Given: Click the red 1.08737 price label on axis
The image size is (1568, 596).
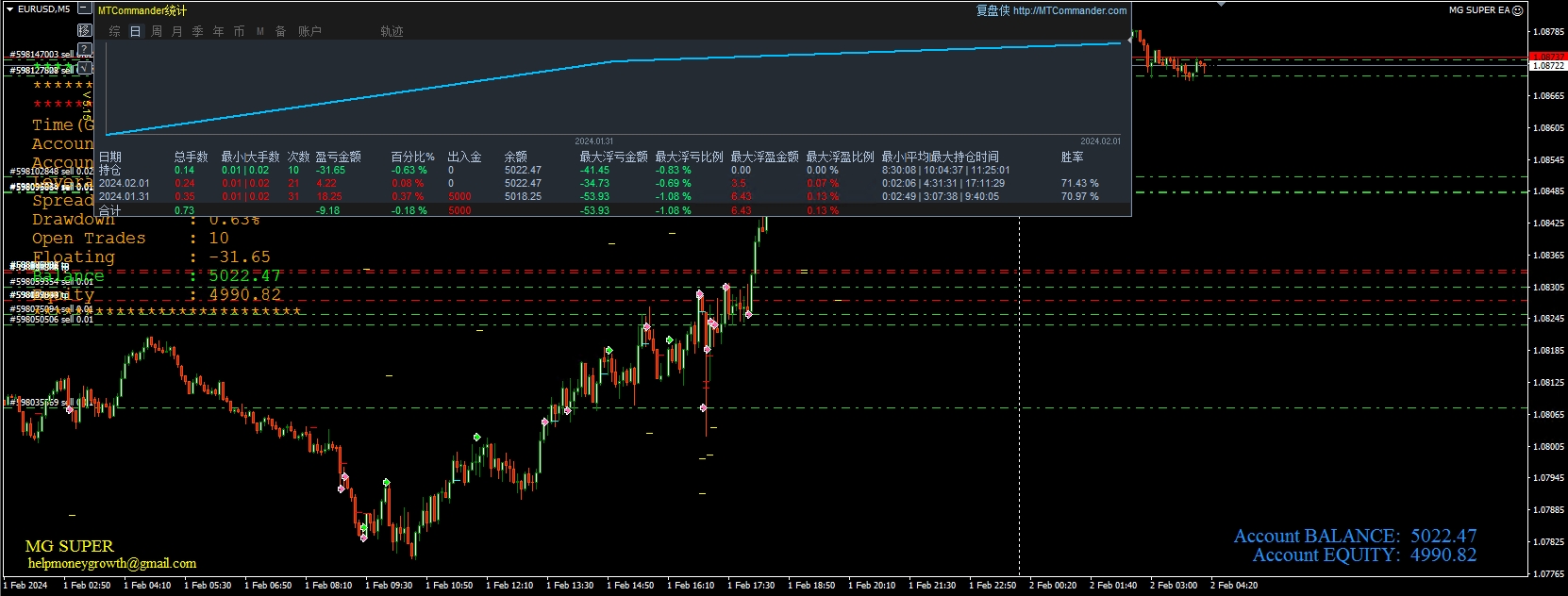Looking at the screenshot, I should tap(1546, 57).
